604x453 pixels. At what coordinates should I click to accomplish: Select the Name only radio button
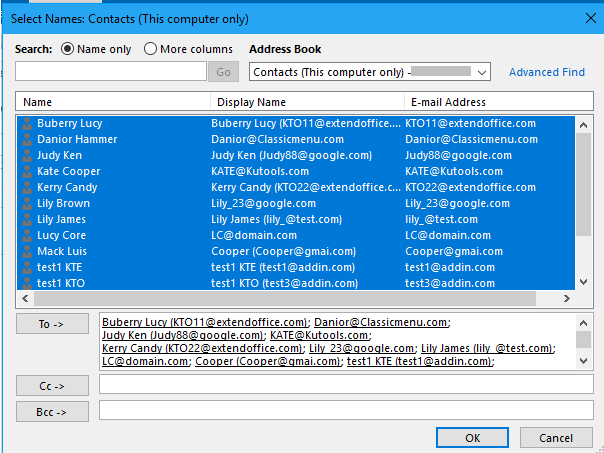[x=68, y=49]
